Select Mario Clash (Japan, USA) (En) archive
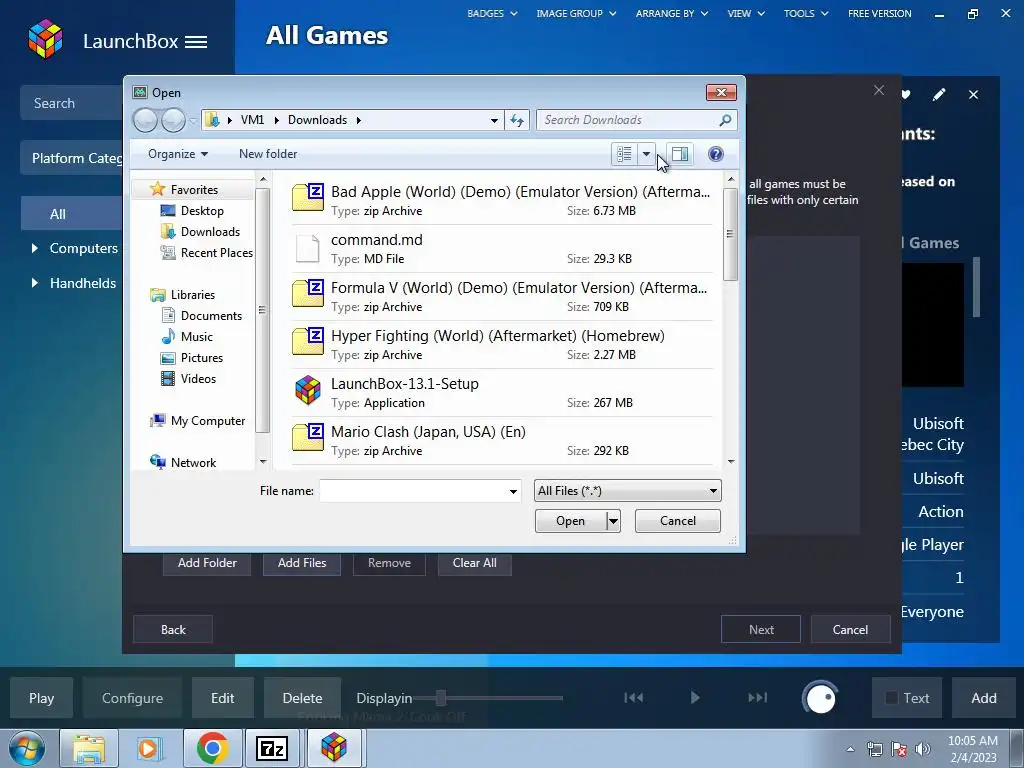Image resolution: width=1024 pixels, height=768 pixels. coord(502,441)
